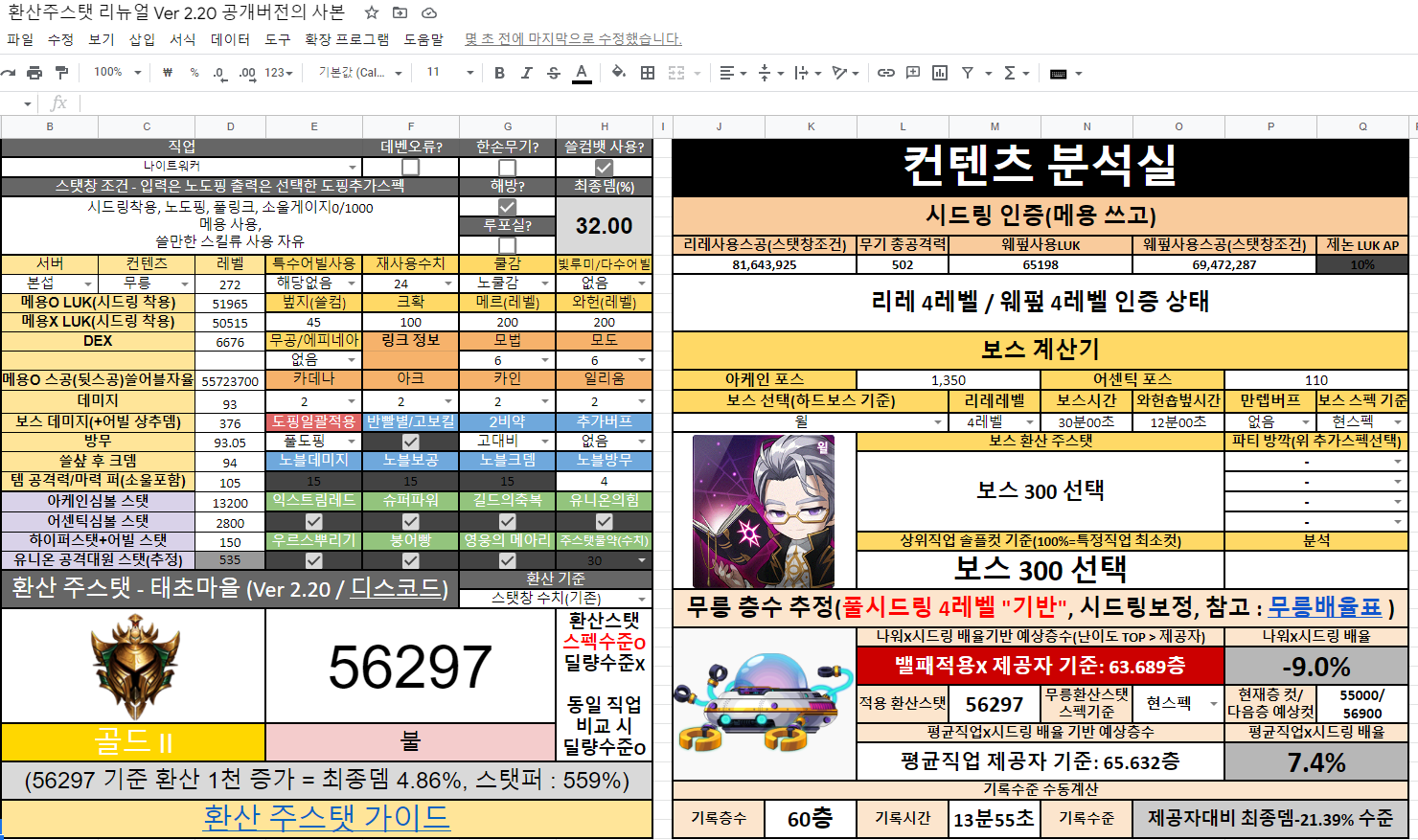Viewport: 1418px width, 840px height.
Task: Click the sigma functions icon
Action: tap(1009, 73)
